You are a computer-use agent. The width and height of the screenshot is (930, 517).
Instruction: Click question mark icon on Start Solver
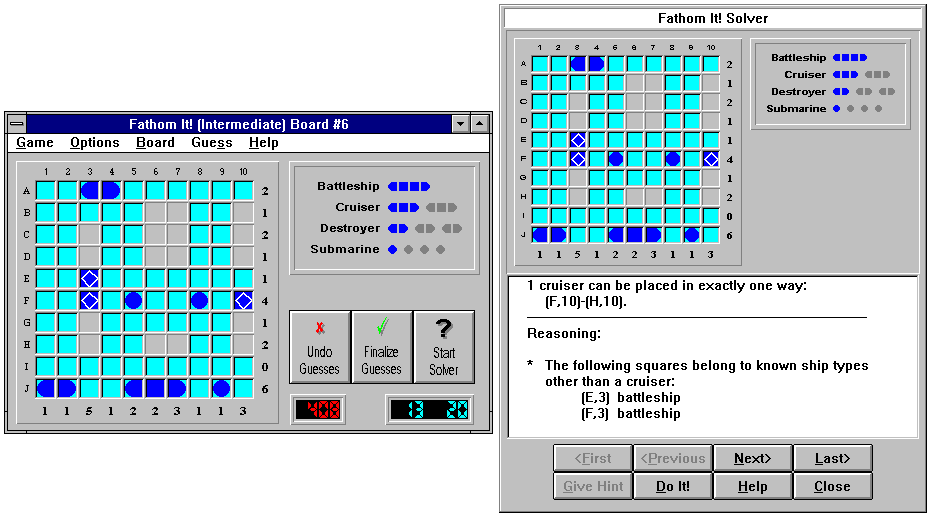coord(444,328)
